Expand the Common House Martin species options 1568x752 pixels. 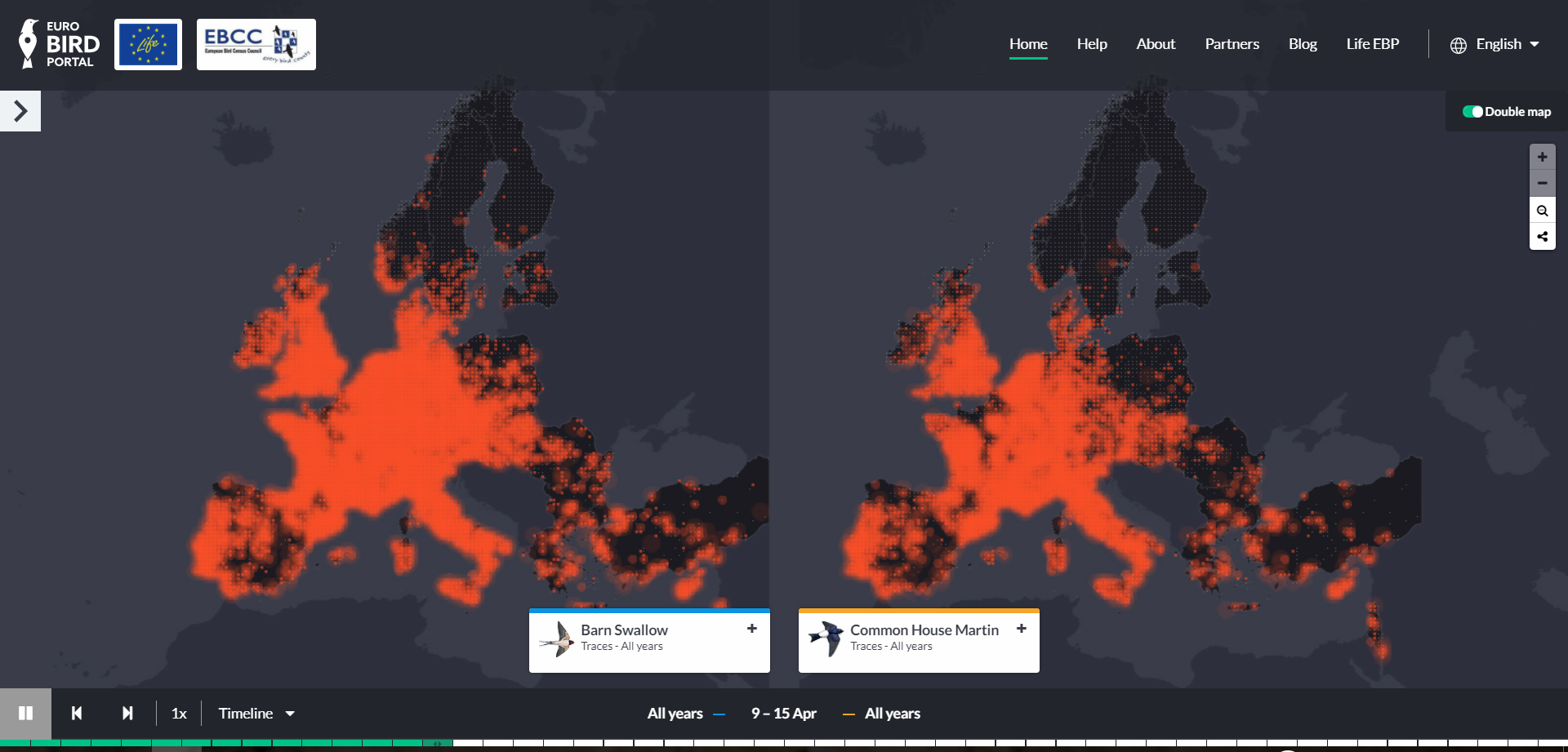pyautogui.click(x=1022, y=629)
